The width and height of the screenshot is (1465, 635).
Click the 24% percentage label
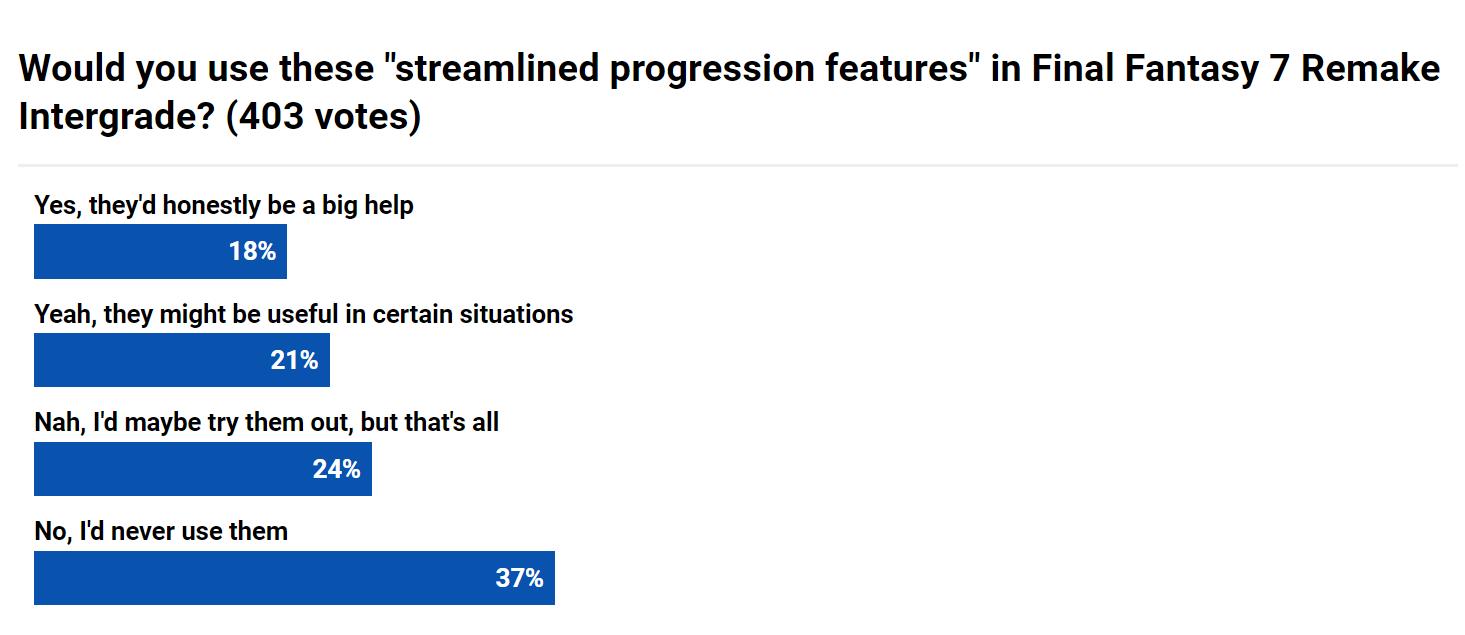(x=336, y=469)
